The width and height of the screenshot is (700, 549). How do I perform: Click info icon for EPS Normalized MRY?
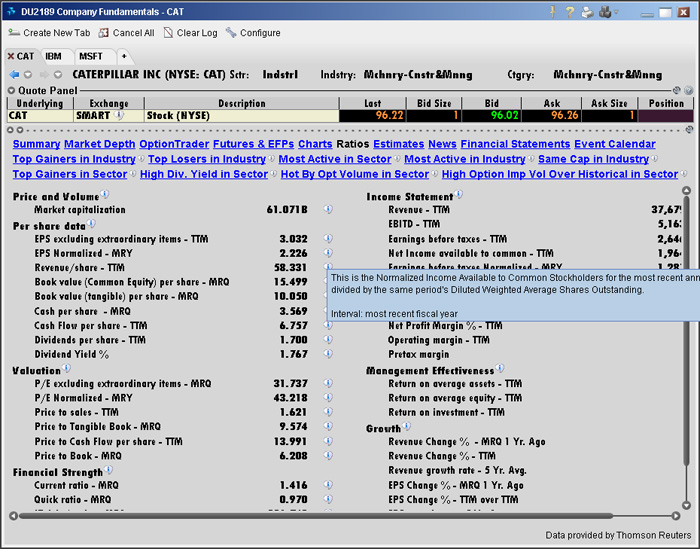point(328,253)
